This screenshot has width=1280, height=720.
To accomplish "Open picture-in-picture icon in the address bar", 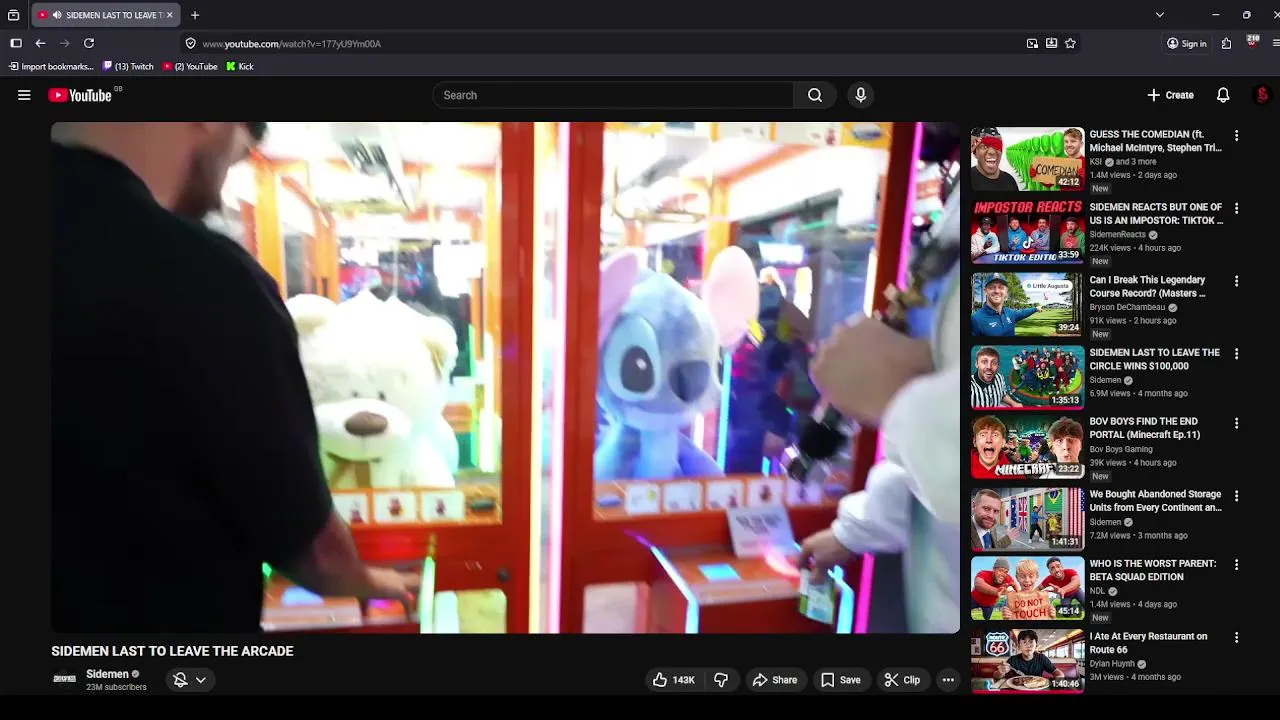I will click(x=1032, y=43).
